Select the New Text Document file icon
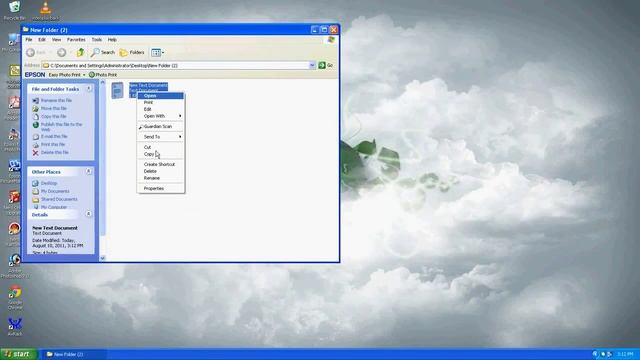Viewport: 640px width, 360px height. point(118,90)
